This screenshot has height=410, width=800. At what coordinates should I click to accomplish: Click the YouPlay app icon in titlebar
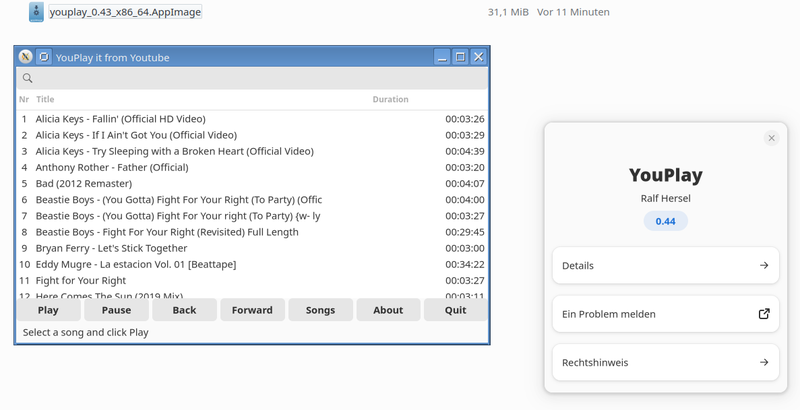point(44,57)
